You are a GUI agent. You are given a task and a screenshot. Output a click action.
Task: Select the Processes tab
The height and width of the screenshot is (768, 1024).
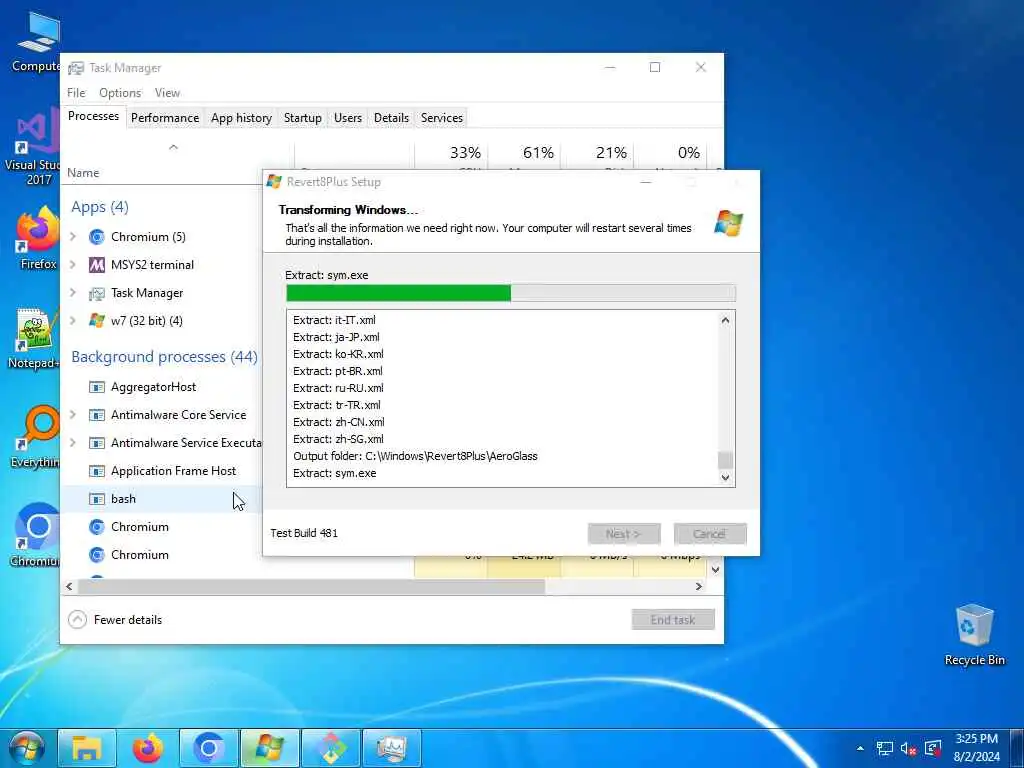(x=93, y=116)
